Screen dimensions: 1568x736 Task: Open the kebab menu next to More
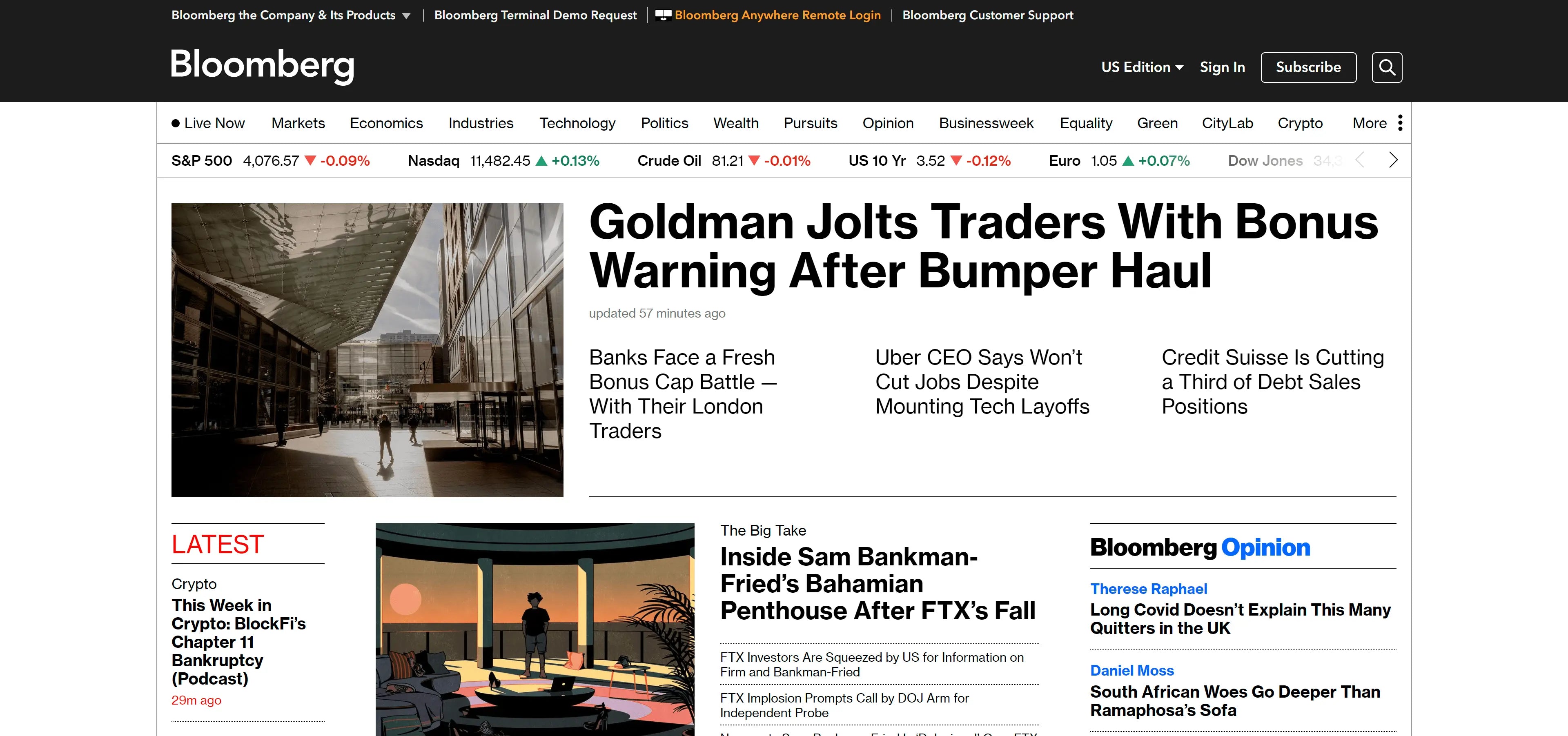click(x=1401, y=123)
